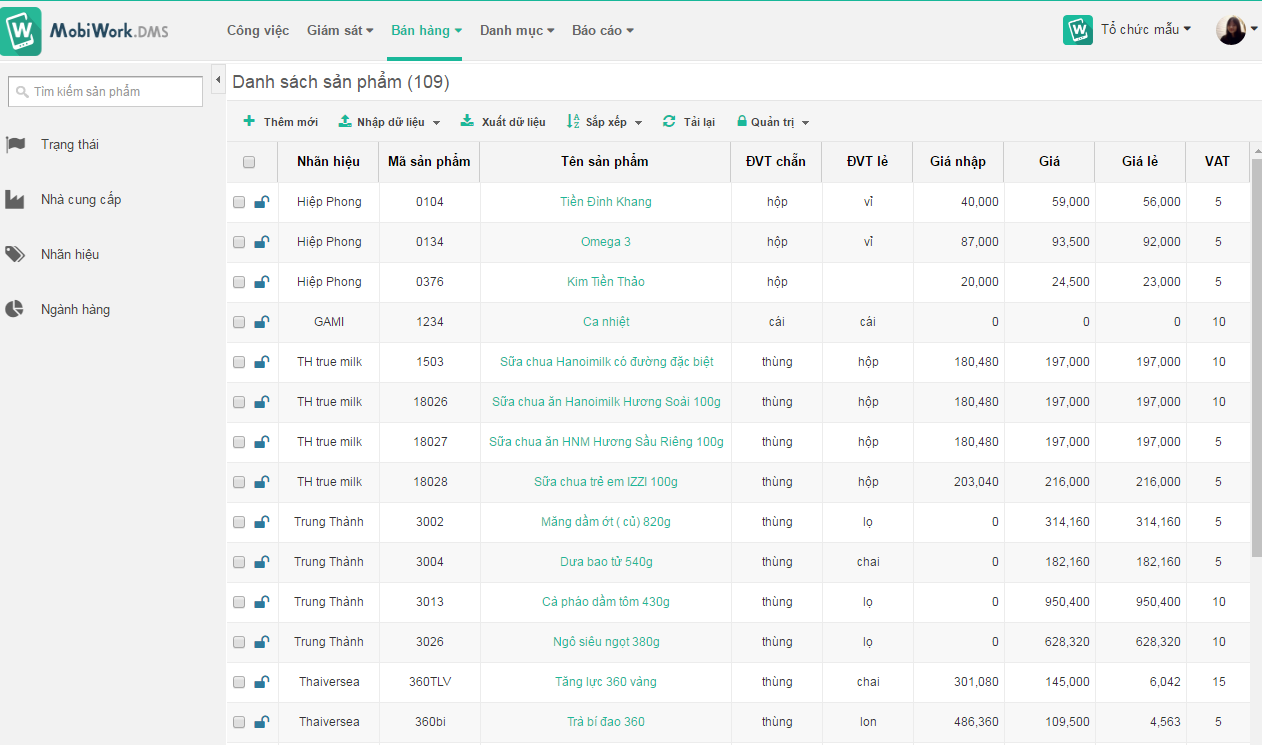Click the lock icon in row 1503
The width and height of the screenshot is (1262, 745).
pyautogui.click(x=261, y=362)
